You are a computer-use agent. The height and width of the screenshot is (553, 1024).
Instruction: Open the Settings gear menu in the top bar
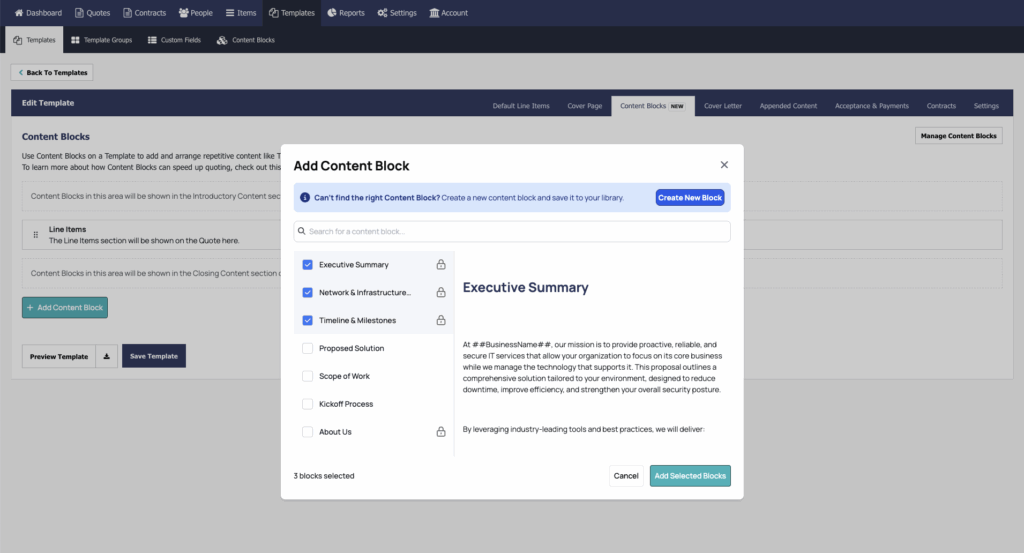click(x=397, y=13)
